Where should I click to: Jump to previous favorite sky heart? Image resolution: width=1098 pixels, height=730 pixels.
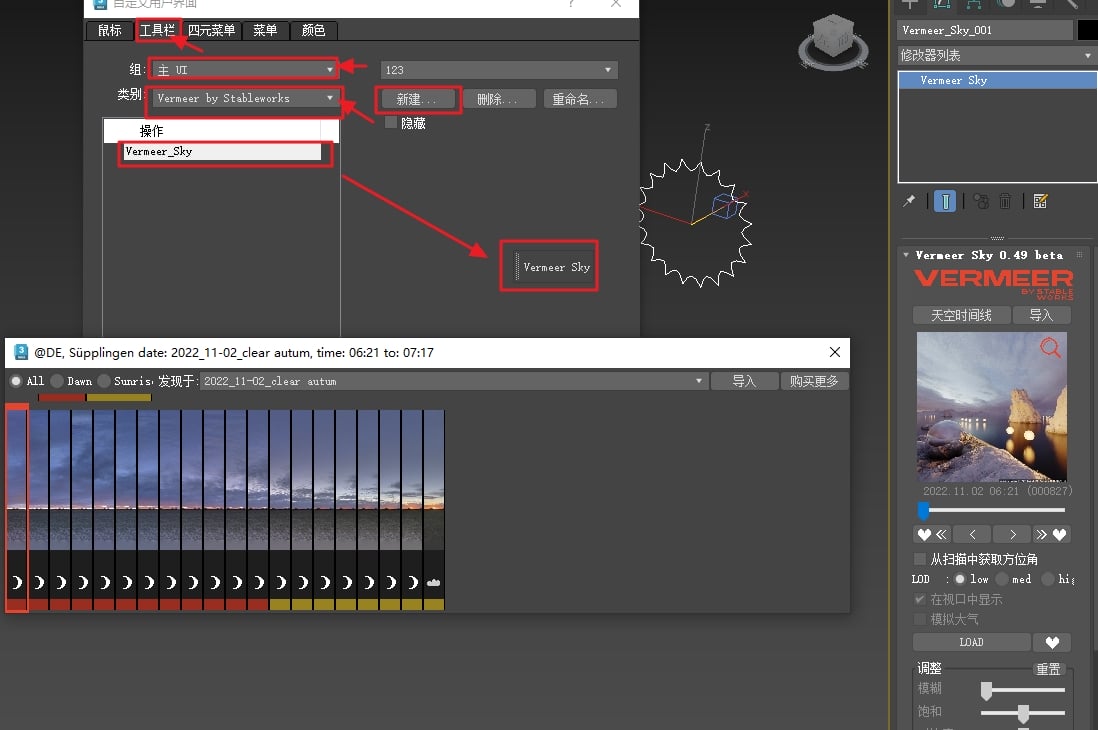(924, 535)
